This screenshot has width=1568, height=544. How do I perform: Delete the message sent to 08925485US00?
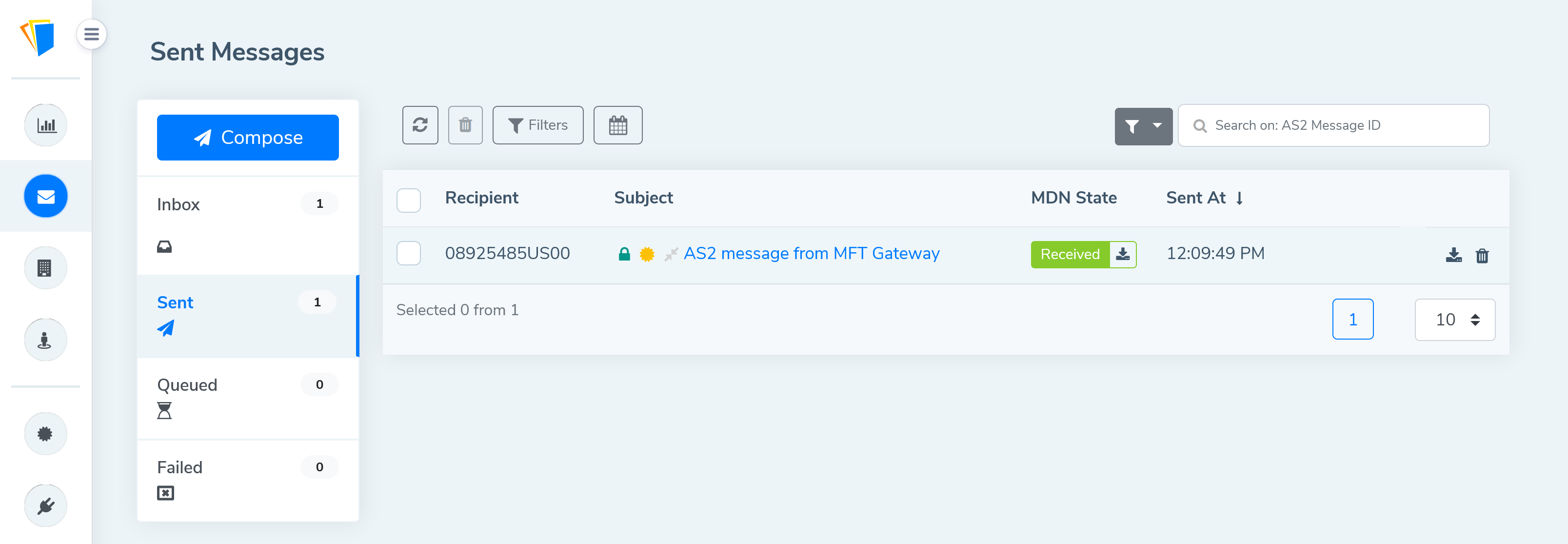1482,255
